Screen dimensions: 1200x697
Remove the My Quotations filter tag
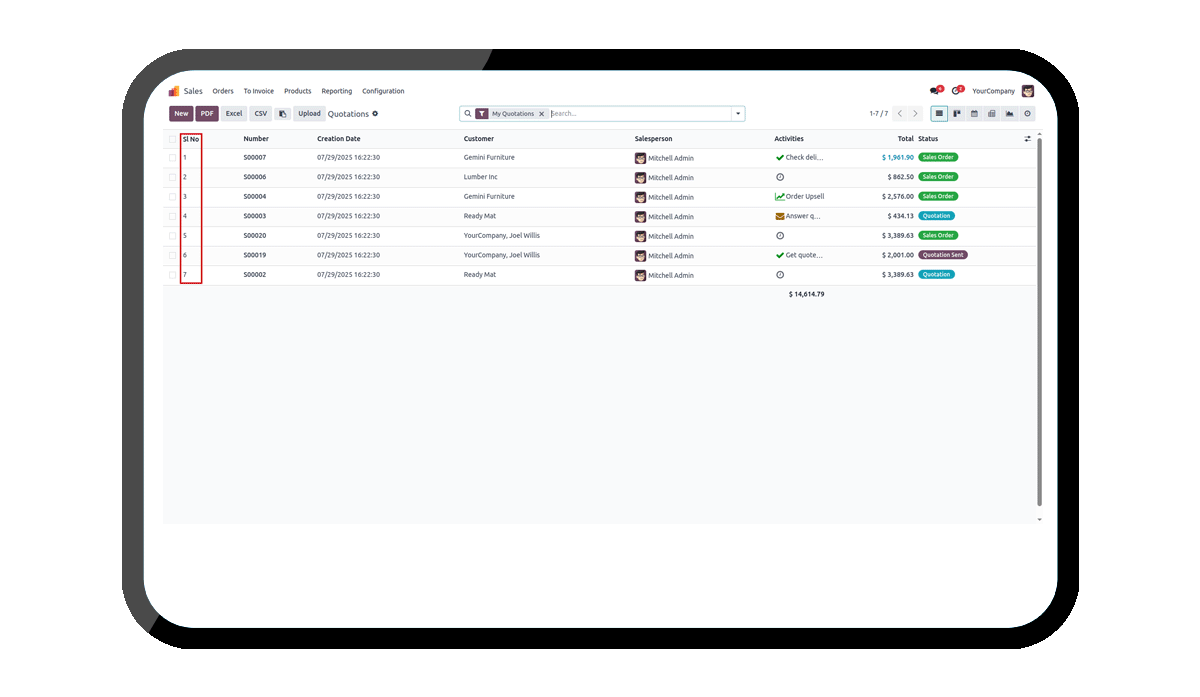coord(542,114)
